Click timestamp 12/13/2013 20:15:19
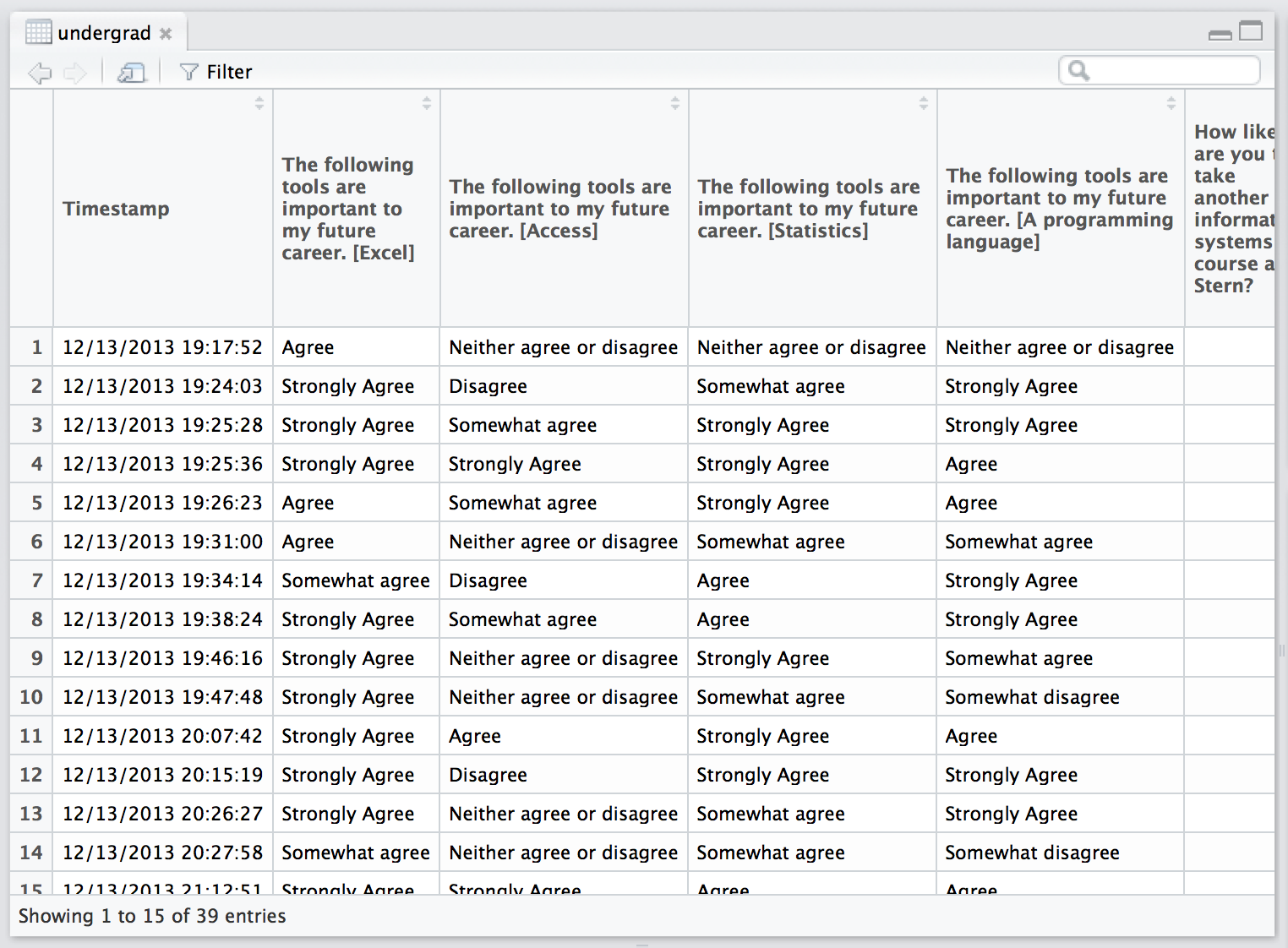 (162, 775)
